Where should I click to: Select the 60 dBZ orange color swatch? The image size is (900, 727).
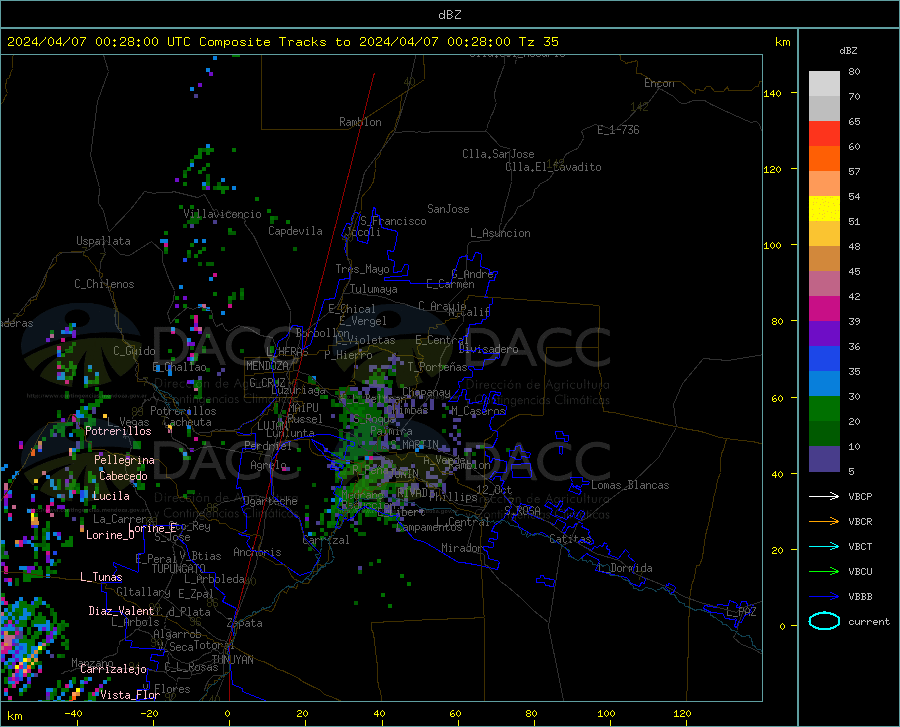pyautogui.click(x=824, y=159)
